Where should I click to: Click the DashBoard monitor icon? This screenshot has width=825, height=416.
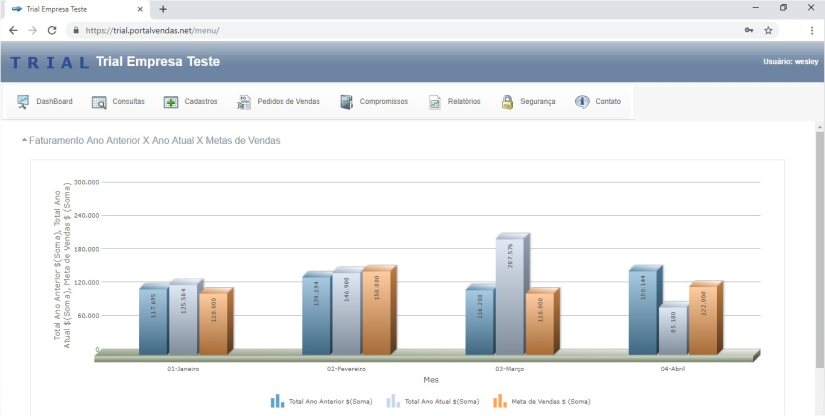(23, 101)
